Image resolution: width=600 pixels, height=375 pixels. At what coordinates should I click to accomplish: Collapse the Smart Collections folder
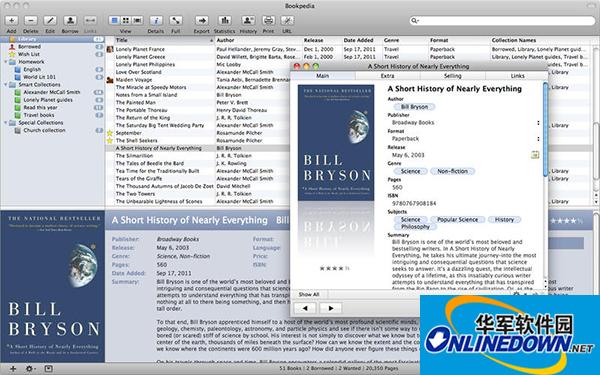click(x=6, y=85)
